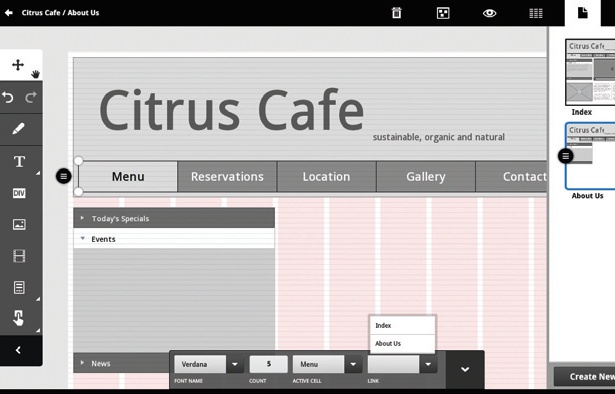
Task: Select the Reservations navigation cell
Action: pyautogui.click(x=227, y=176)
